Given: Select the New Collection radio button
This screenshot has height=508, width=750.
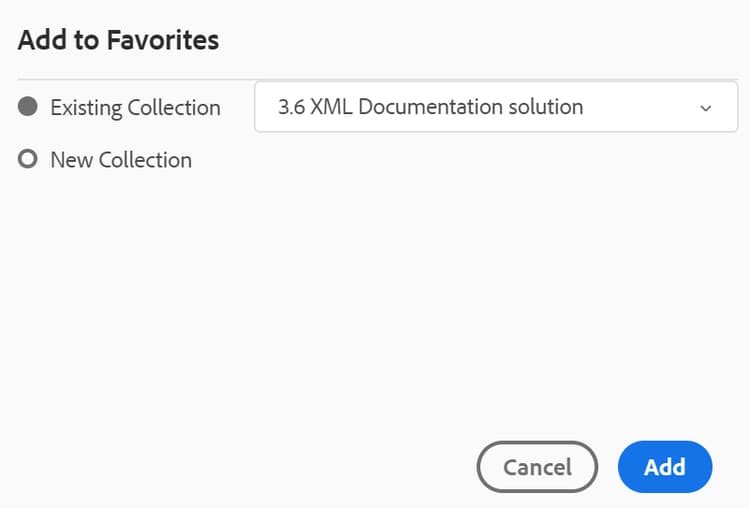Looking at the screenshot, I should pyautogui.click(x=28, y=160).
